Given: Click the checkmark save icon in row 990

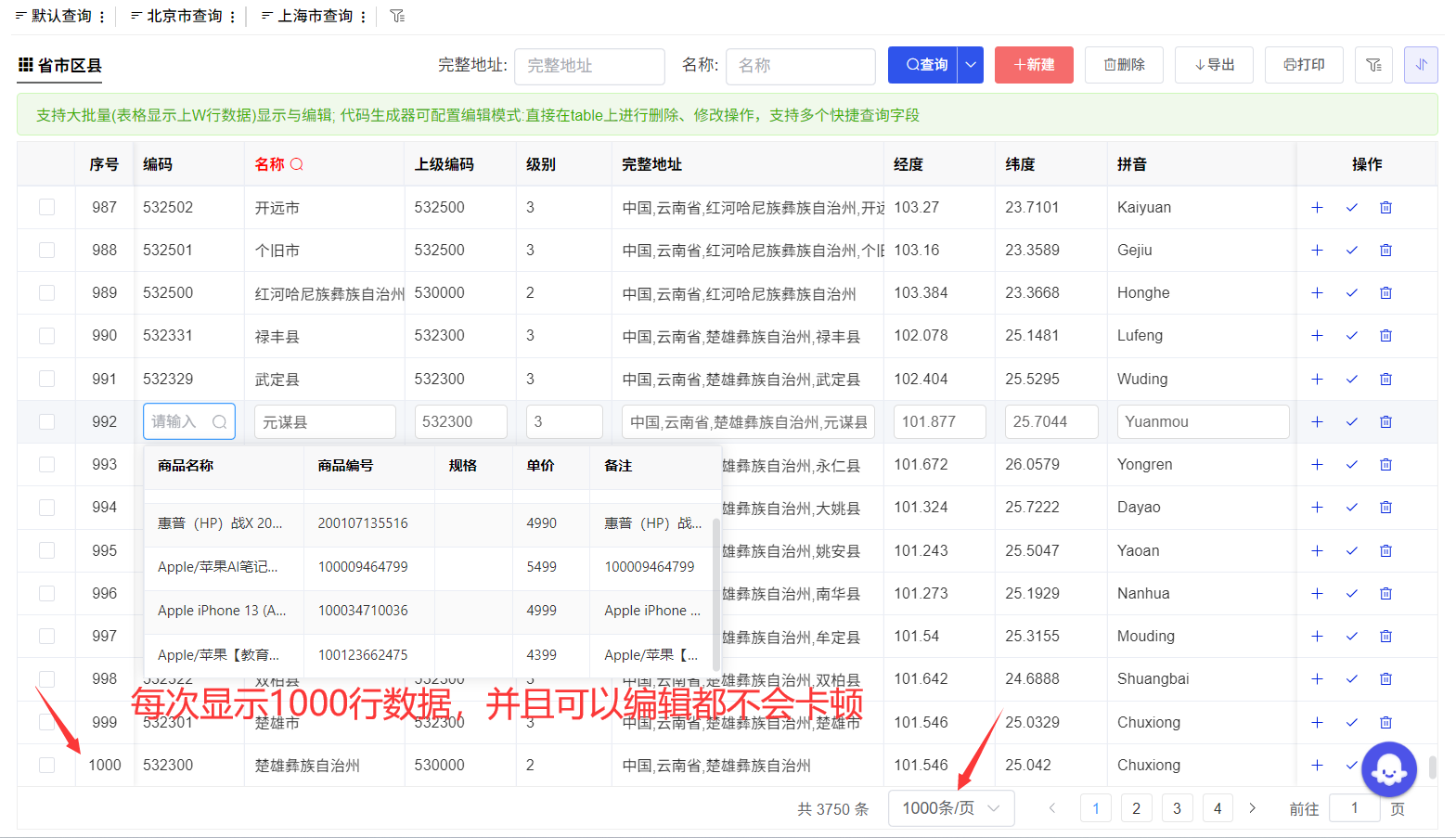Looking at the screenshot, I should pyautogui.click(x=1351, y=336).
